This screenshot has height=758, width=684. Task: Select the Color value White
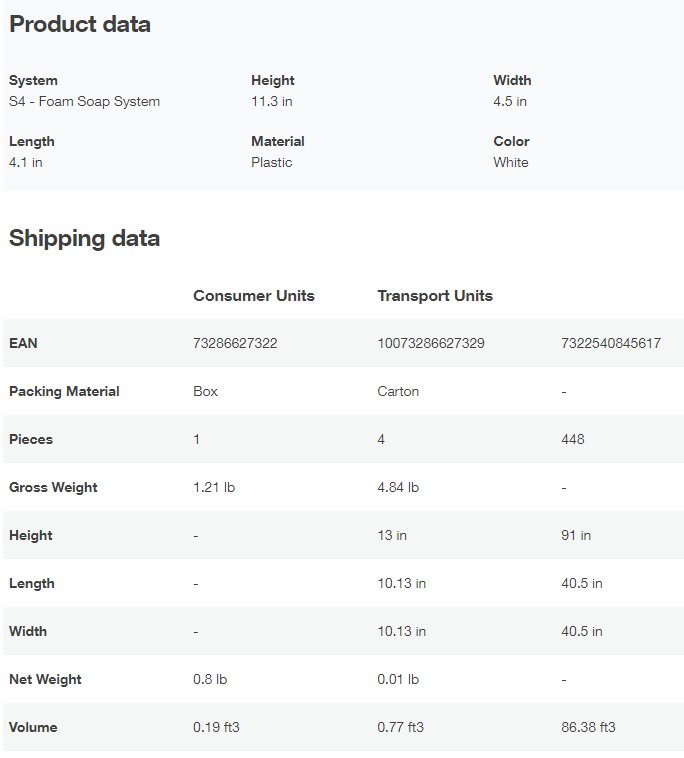click(x=511, y=162)
